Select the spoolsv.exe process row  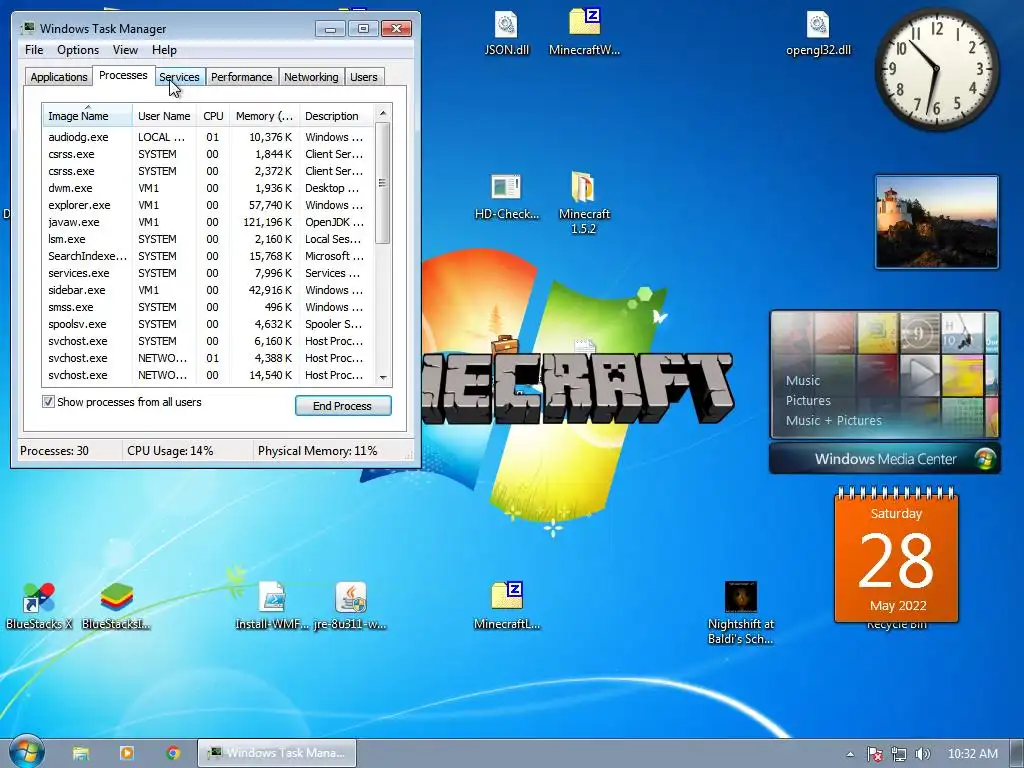click(x=208, y=324)
